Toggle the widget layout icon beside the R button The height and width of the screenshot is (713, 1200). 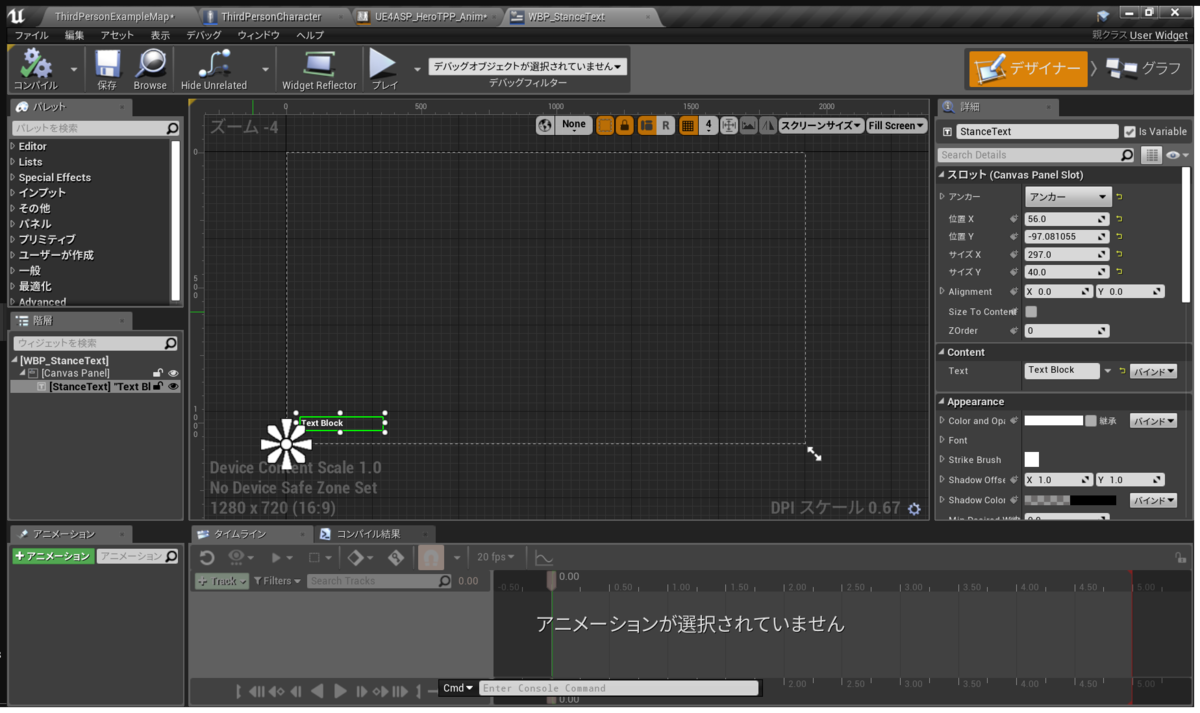point(646,126)
